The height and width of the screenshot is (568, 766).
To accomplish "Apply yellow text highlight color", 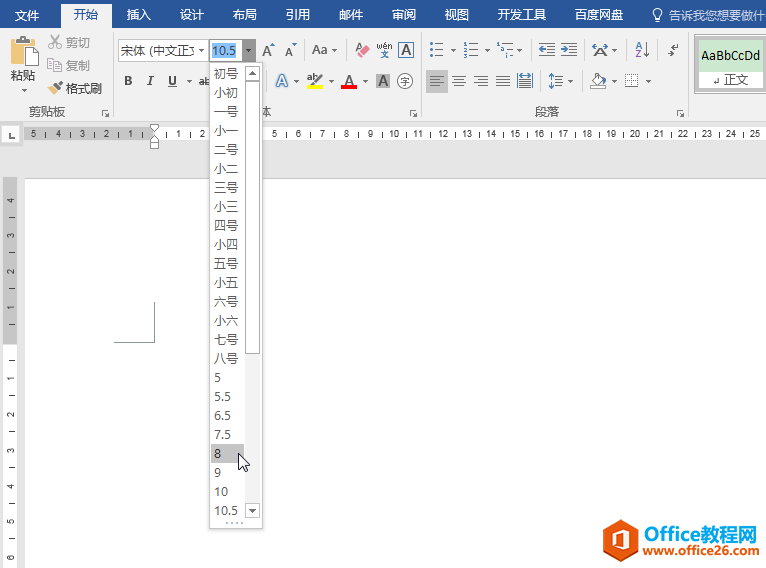I will click(315, 81).
